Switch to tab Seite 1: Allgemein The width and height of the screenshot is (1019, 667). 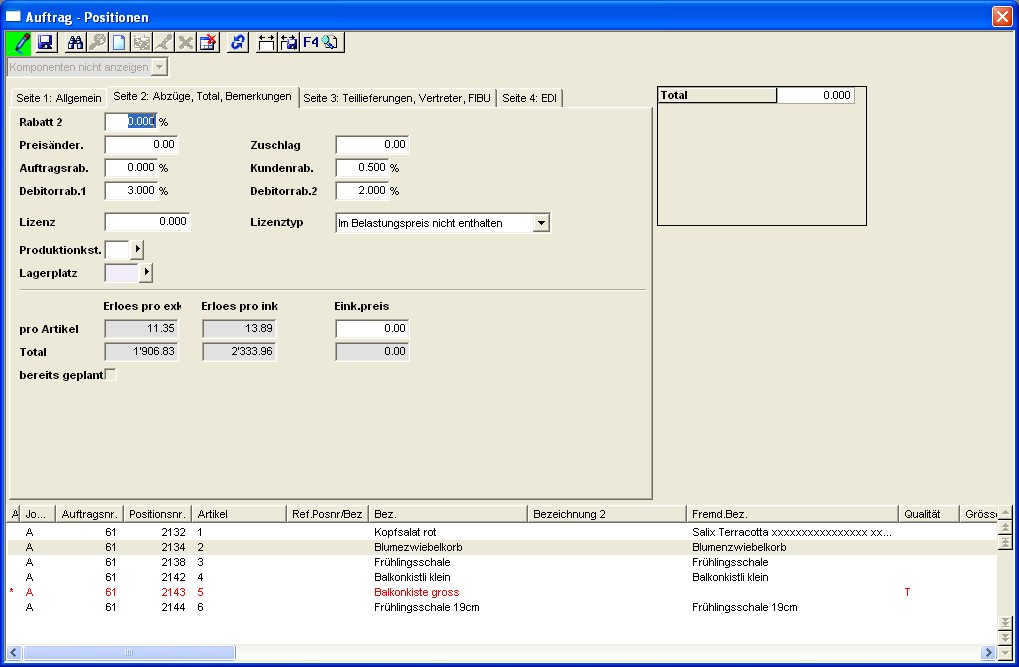pos(58,98)
